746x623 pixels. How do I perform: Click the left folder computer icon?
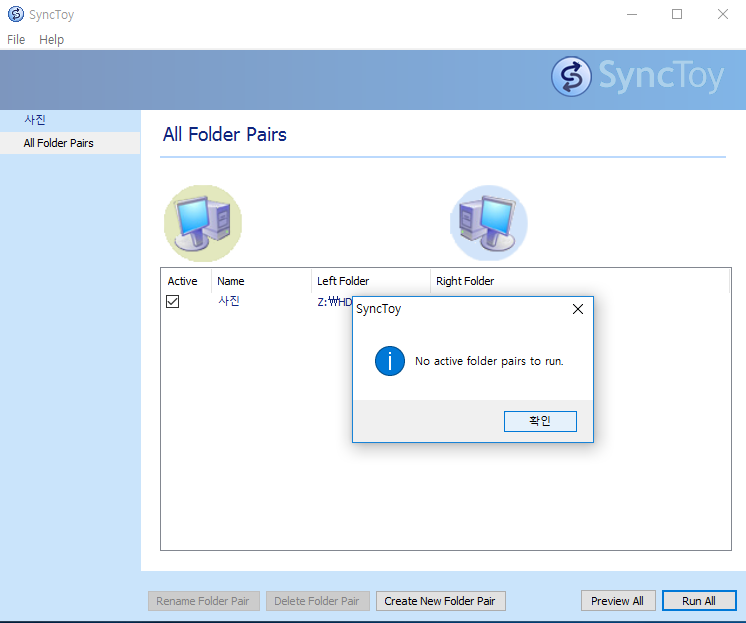[x=203, y=223]
